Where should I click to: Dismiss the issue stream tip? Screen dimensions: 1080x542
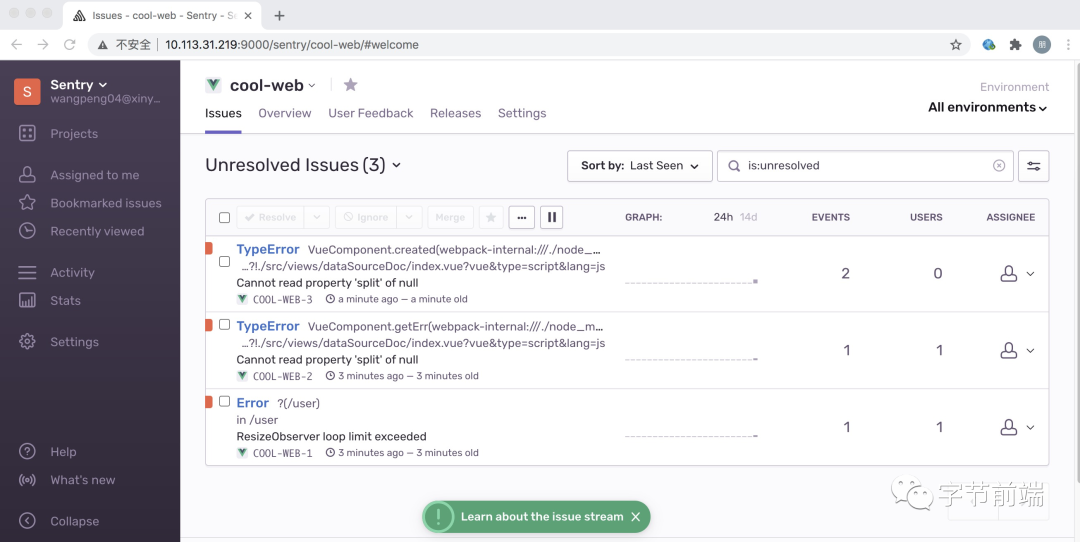click(x=636, y=517)
